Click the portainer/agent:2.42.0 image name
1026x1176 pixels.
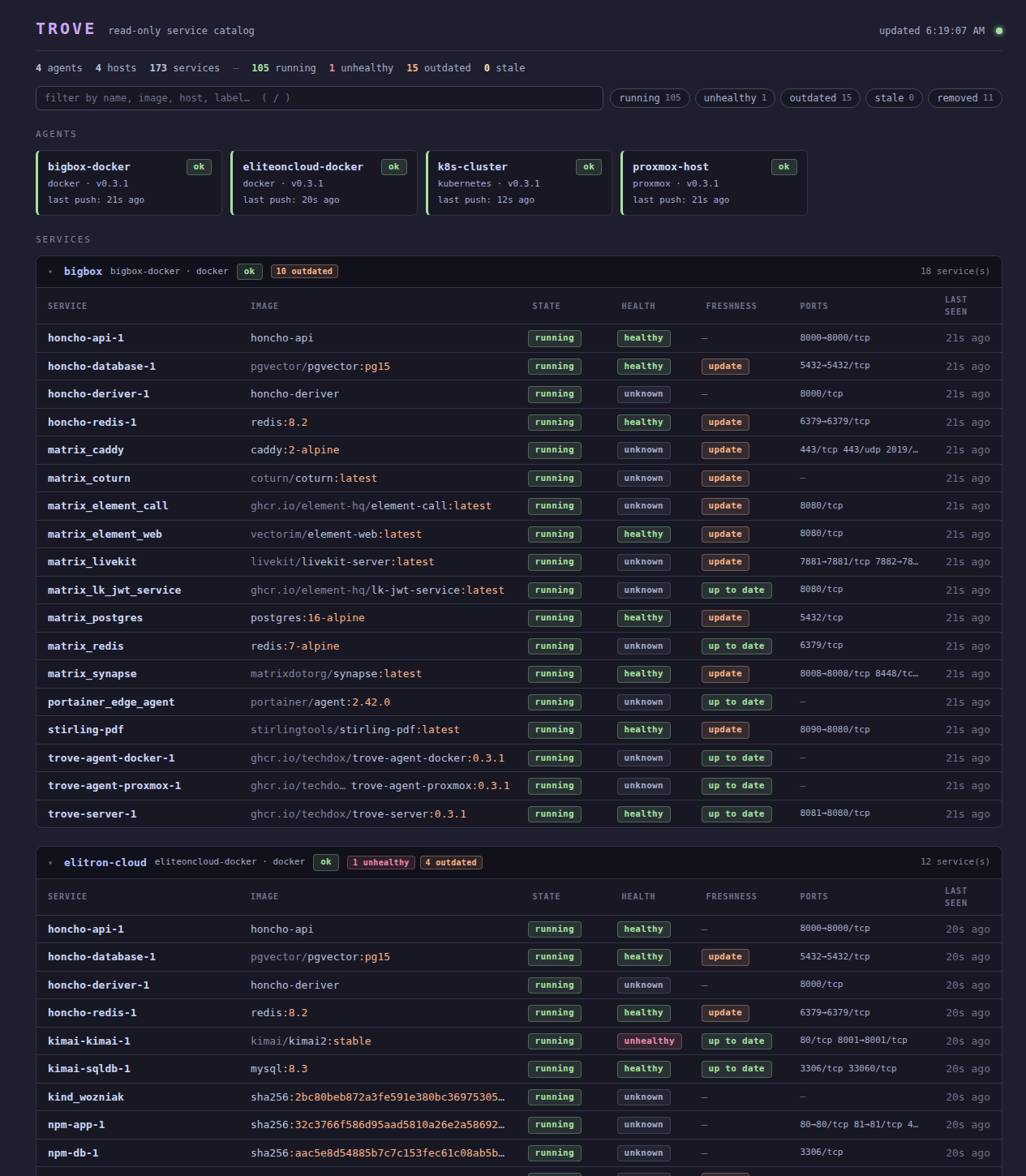(320, 702)
